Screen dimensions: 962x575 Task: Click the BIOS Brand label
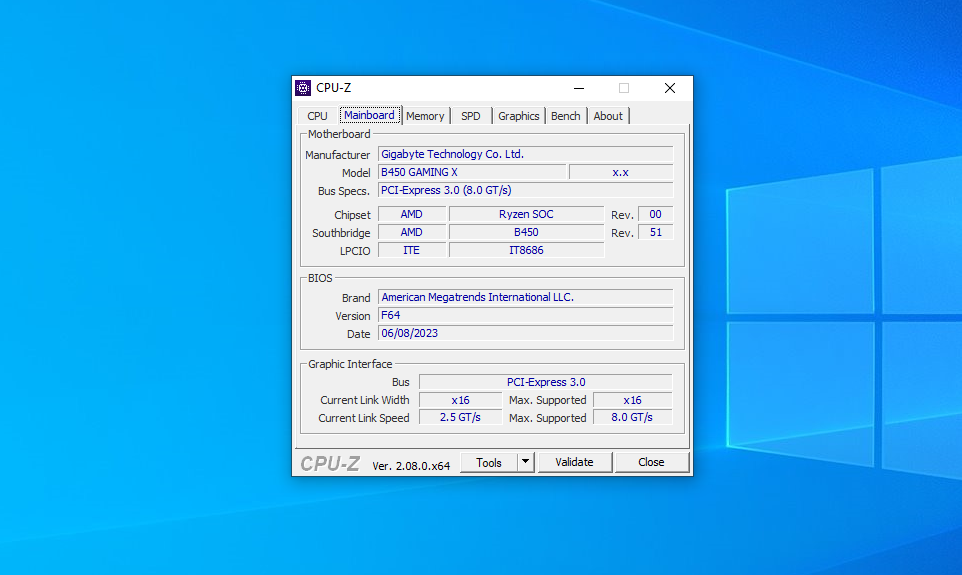click(x=356, y=298)
